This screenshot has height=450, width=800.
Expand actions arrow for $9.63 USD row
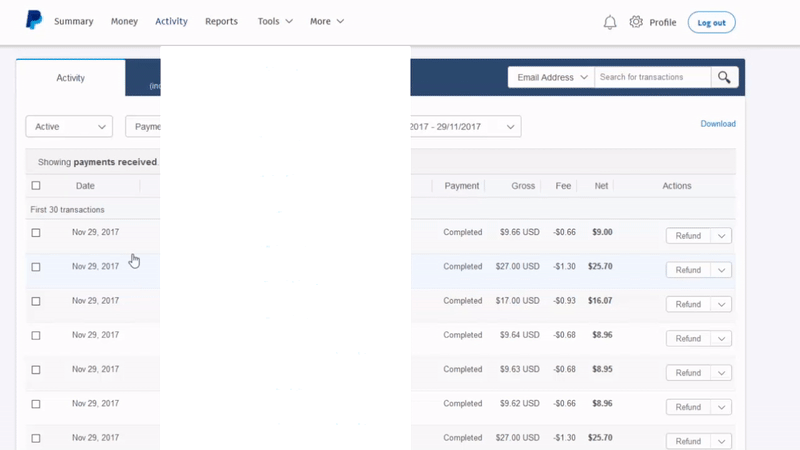point(721,372)
